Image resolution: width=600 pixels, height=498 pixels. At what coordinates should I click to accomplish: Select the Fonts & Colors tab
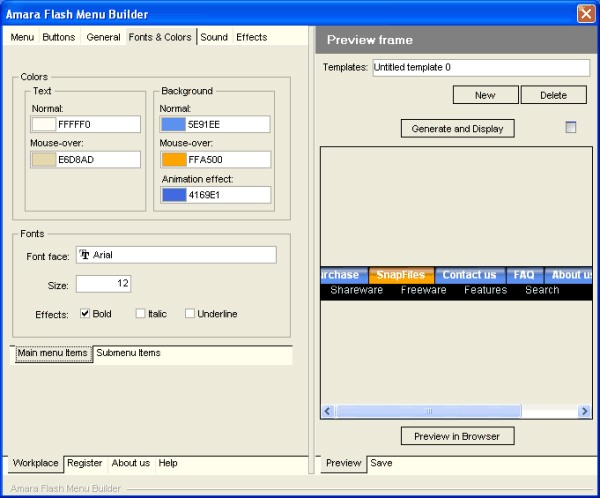[x=160, y=37]
